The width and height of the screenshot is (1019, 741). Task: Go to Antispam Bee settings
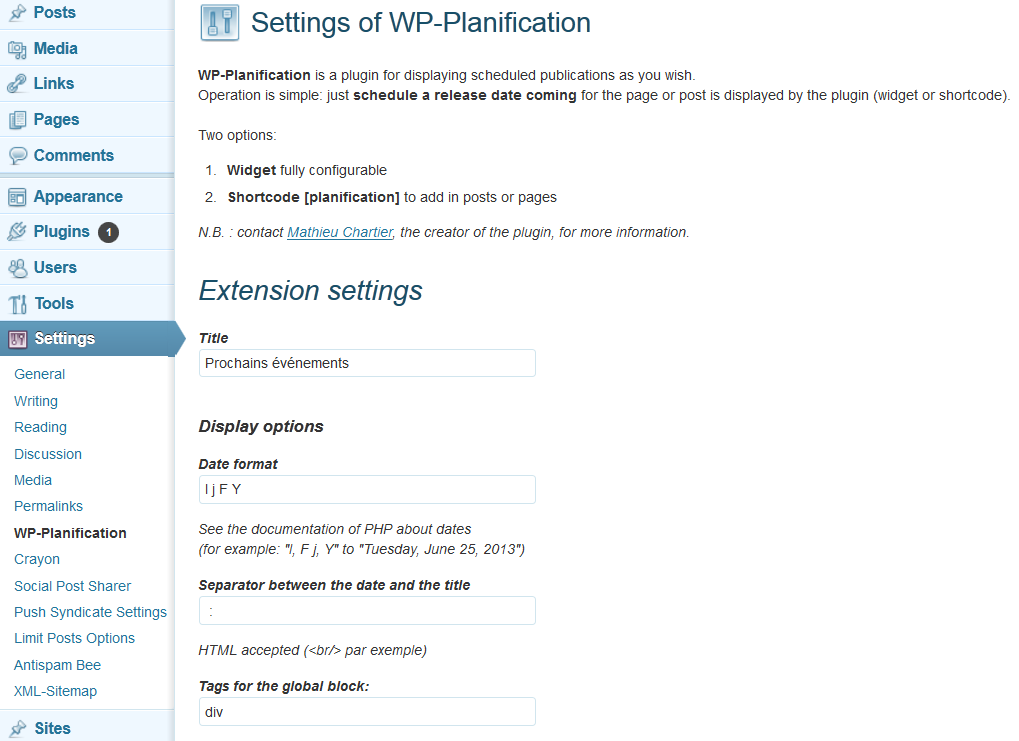click(x=58, y=666)
